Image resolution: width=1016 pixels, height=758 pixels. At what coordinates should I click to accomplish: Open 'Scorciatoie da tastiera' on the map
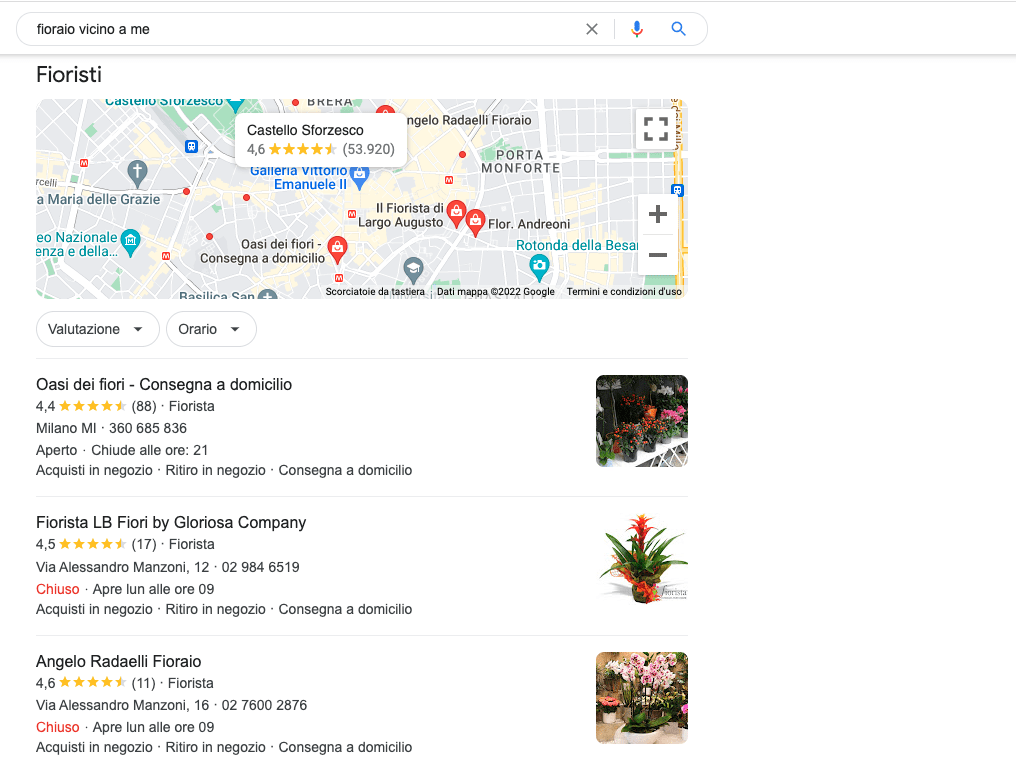375,292
